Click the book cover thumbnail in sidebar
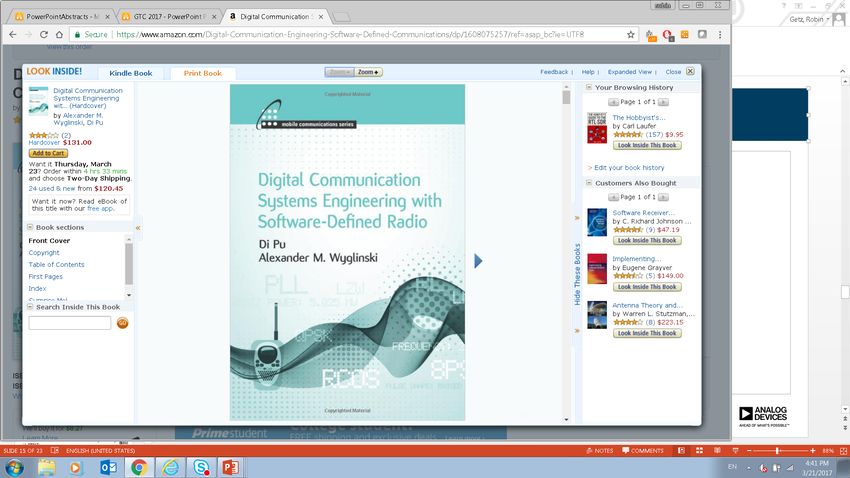The width and height of the screenshot is (850, 478). pos(38,101)
